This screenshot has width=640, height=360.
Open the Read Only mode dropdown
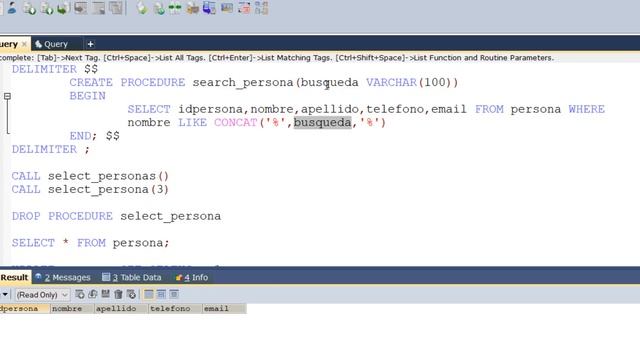click(x=42, y=294)
